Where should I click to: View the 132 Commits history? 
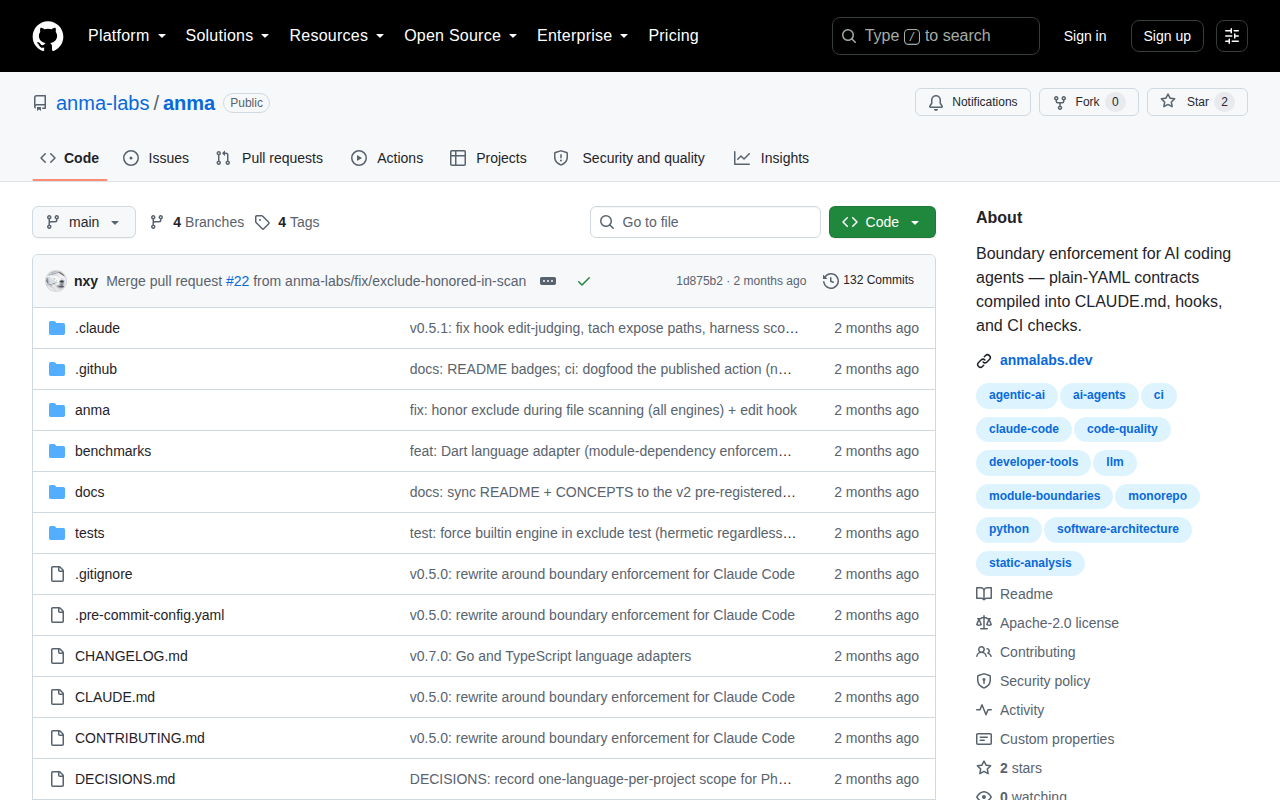coord(868,281)
